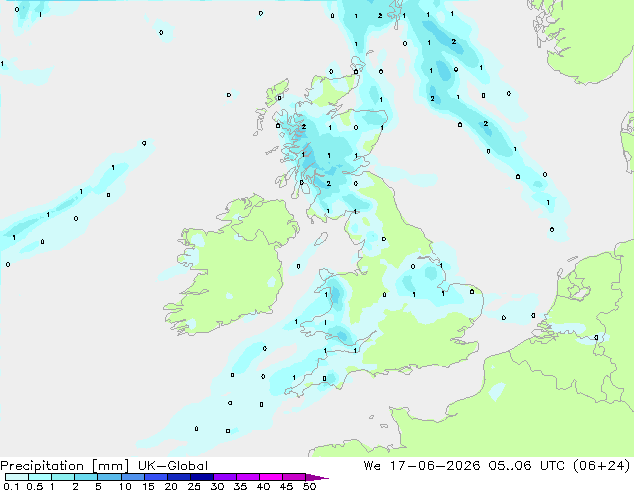Select the 35–40 mm legend swatch

[248, 477]
